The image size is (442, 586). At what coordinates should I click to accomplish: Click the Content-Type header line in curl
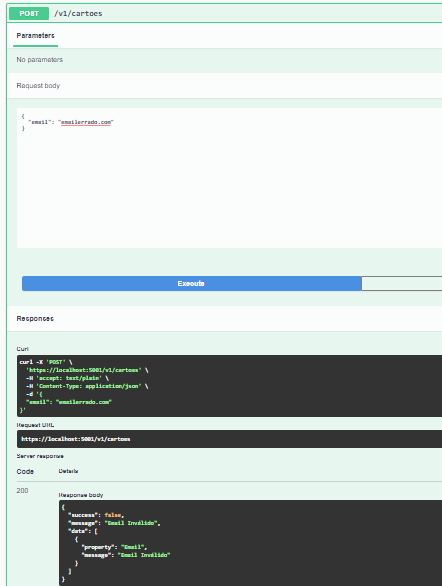pos(87,386)
